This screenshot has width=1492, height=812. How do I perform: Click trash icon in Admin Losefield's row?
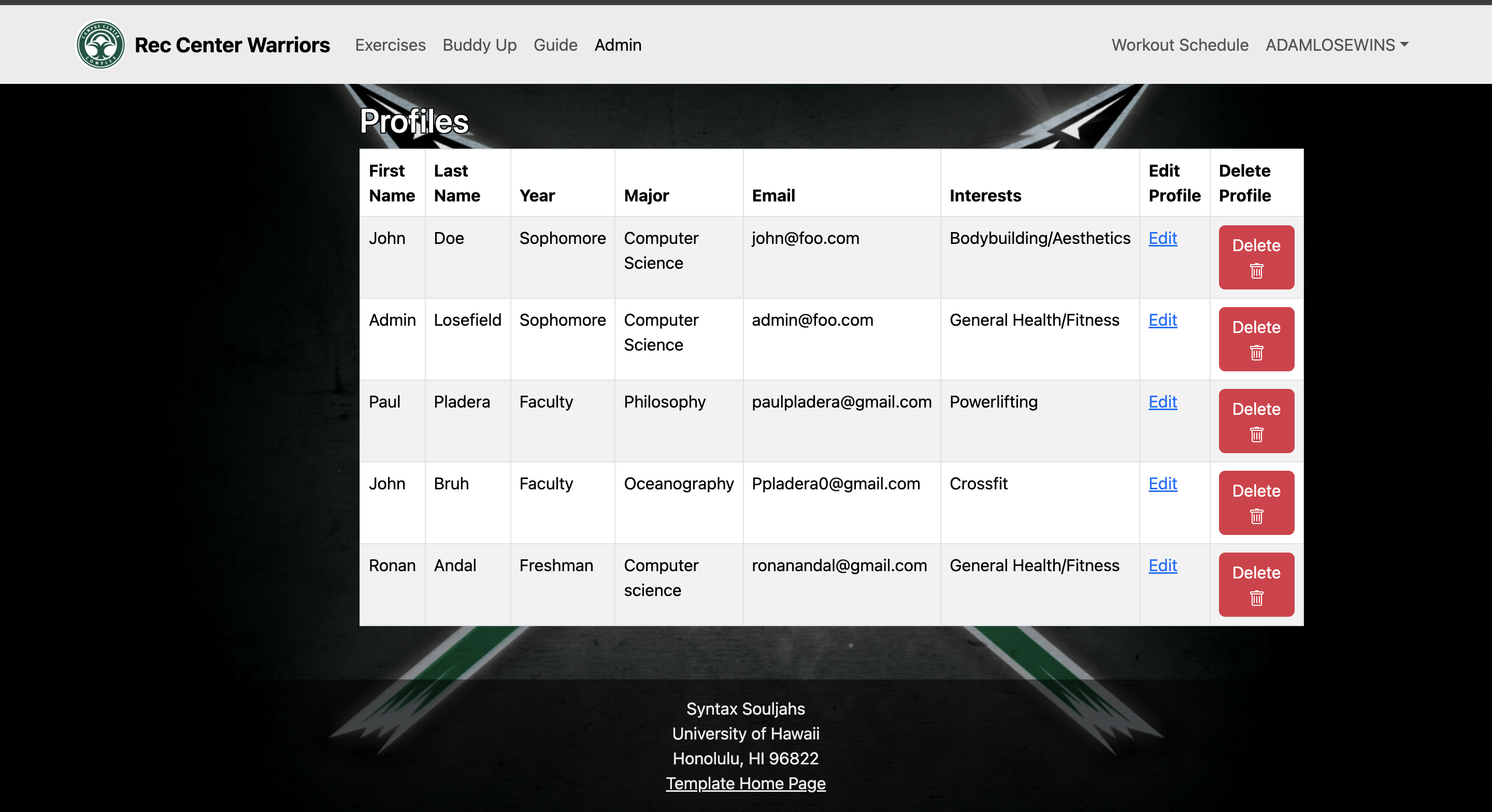(x=1256, y=353)
